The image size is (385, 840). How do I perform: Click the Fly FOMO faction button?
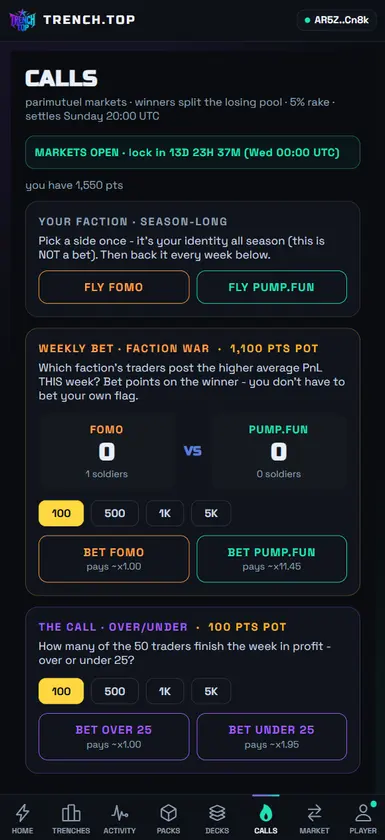click(114, 287)
